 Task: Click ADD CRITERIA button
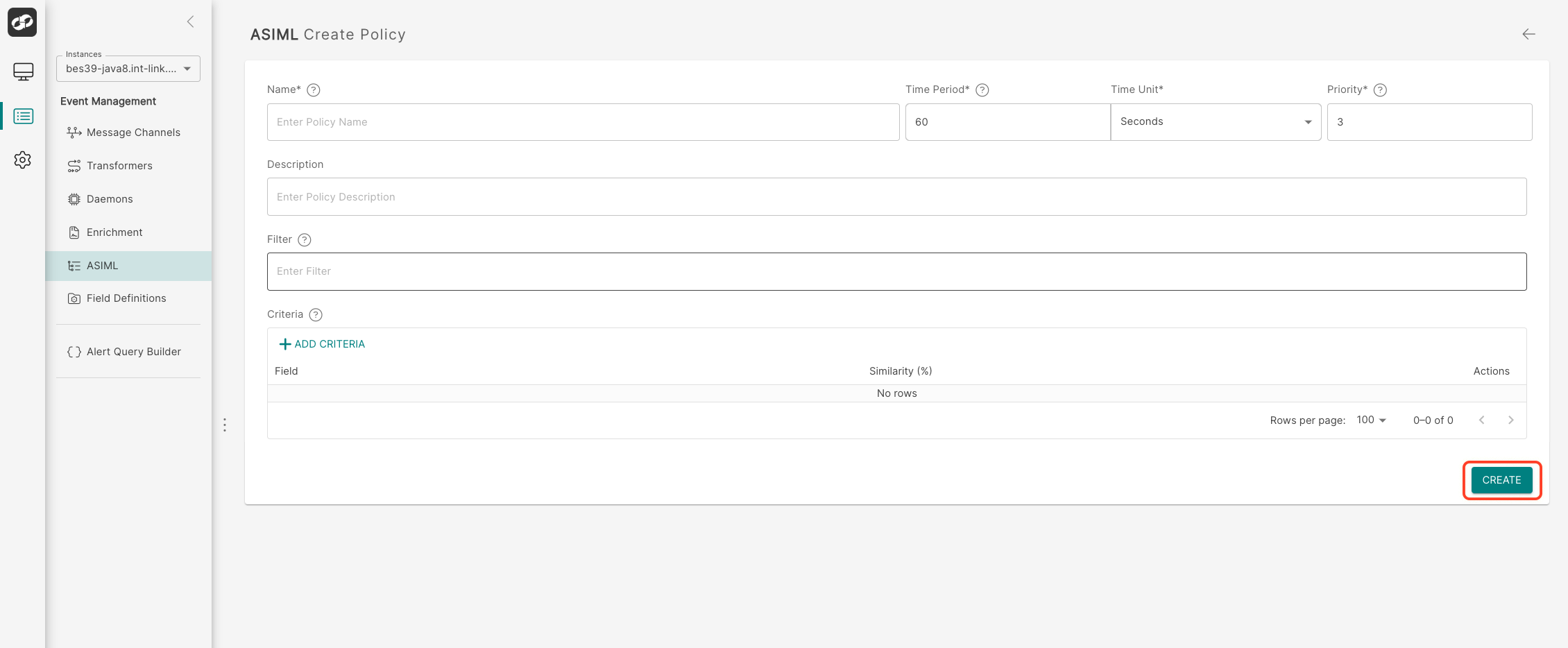pyautogui.click(x=322, y=344)
